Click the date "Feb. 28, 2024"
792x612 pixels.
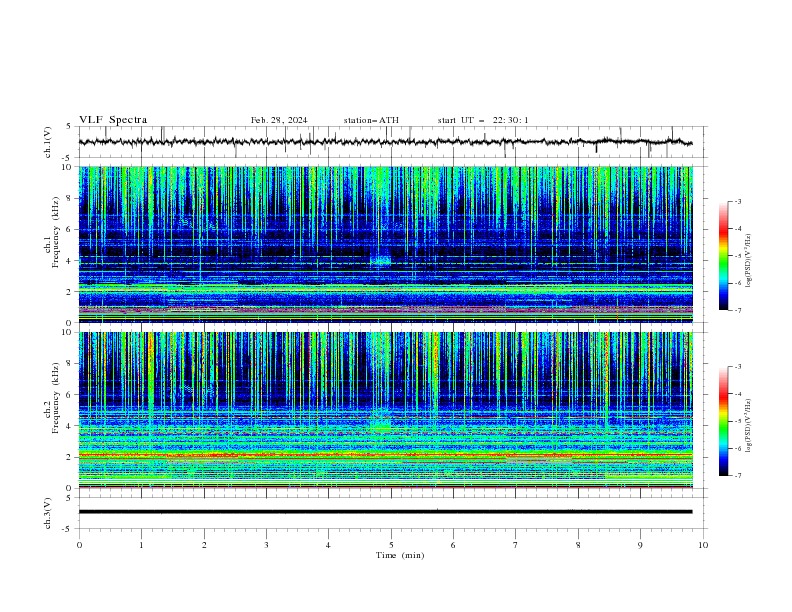click(x=279, y=120)
